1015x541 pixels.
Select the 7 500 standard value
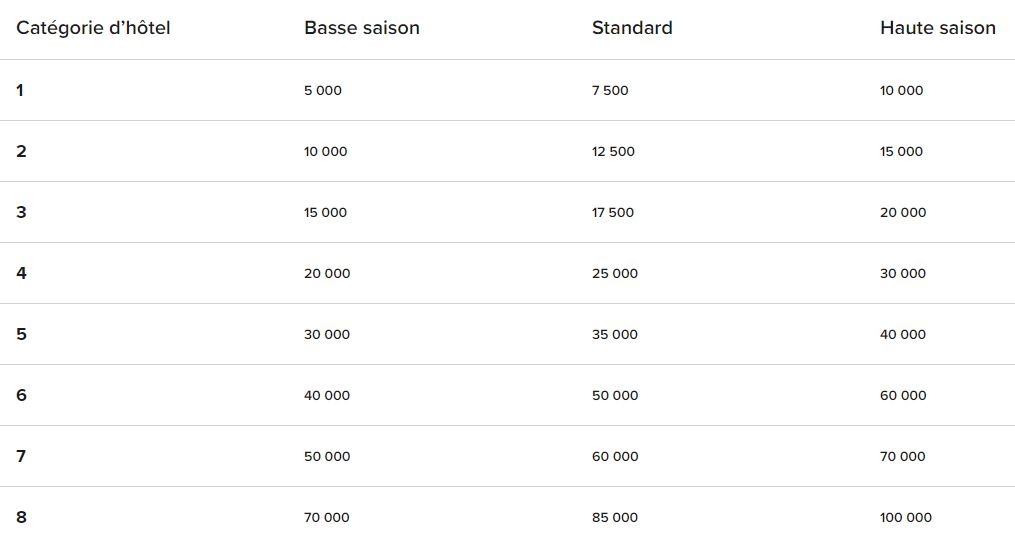(x=610, y=91)
